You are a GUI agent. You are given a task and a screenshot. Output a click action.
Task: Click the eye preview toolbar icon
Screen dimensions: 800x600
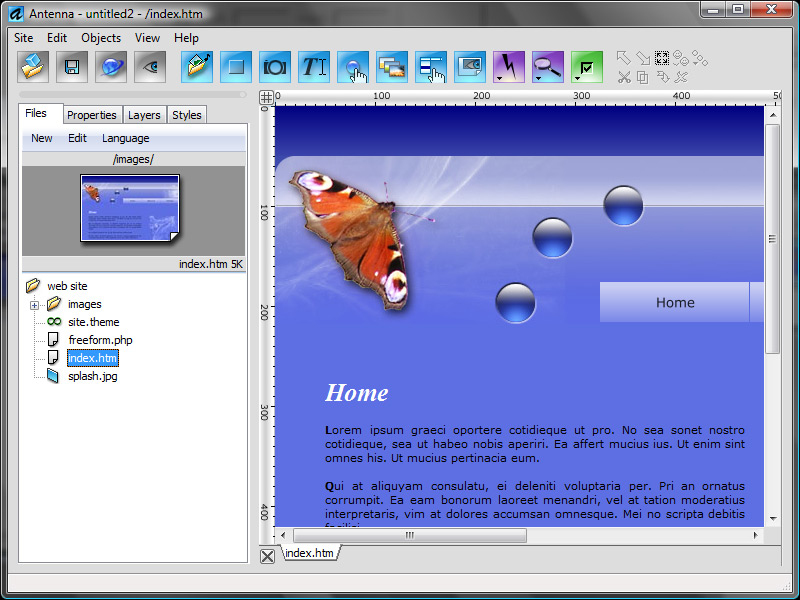[150, 67]
